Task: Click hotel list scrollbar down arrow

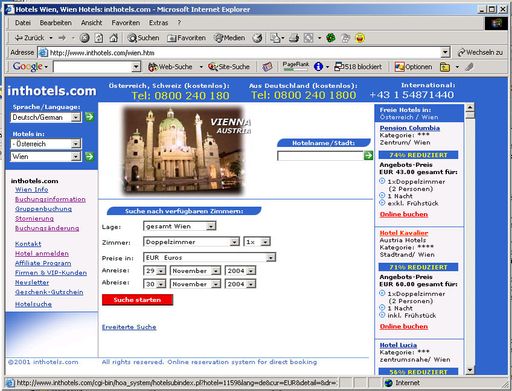Action: [x=470, y=370]
